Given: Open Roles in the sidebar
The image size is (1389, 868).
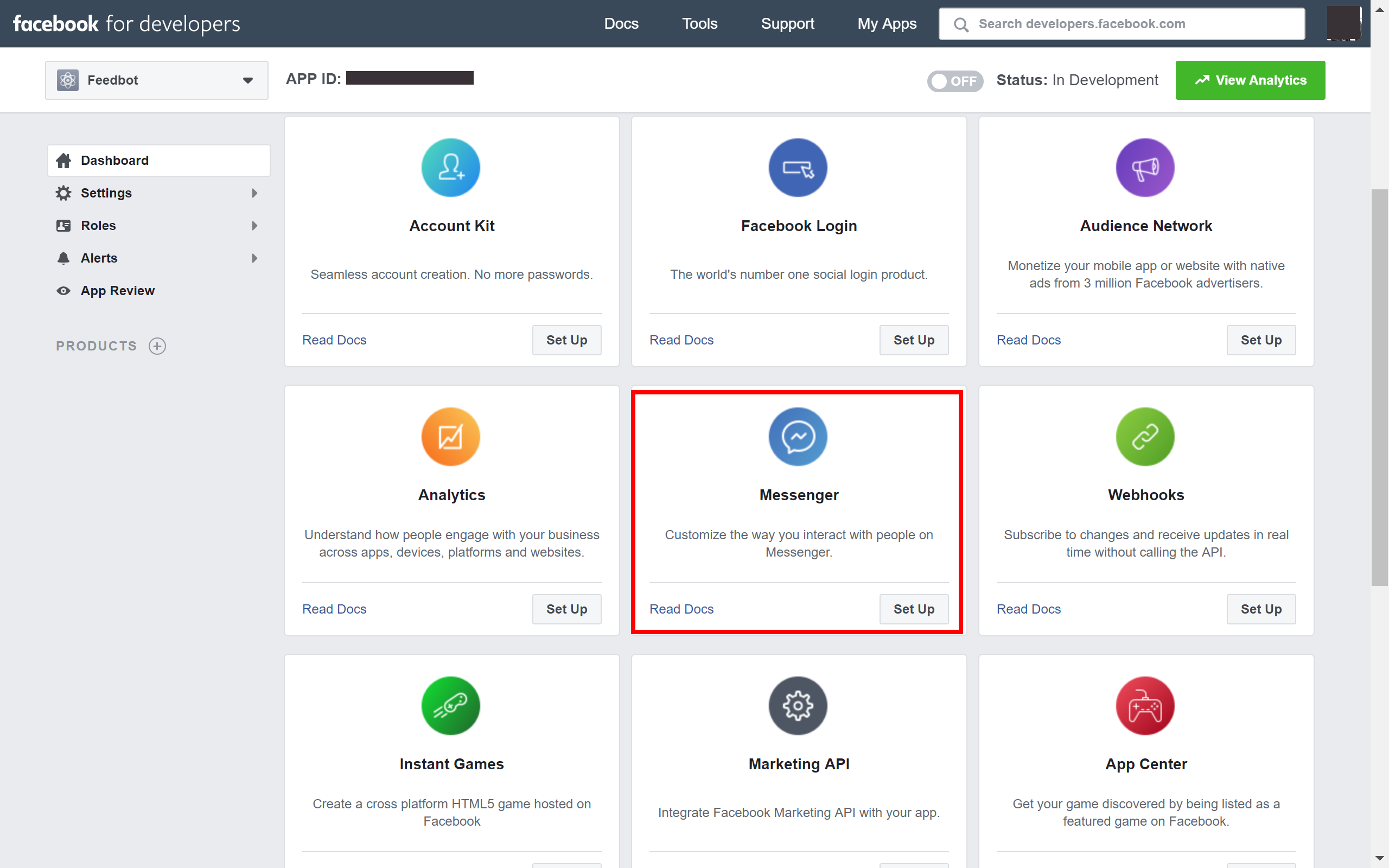Looking at the screenshot, I should 158,226.
